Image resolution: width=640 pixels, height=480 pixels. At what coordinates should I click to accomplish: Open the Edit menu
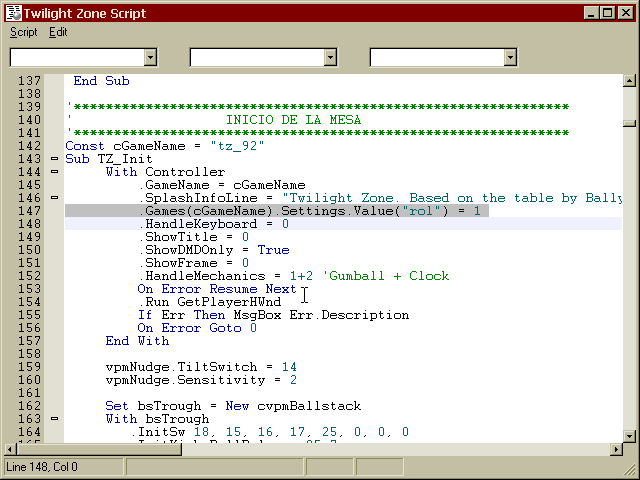(x=58, y=32)
